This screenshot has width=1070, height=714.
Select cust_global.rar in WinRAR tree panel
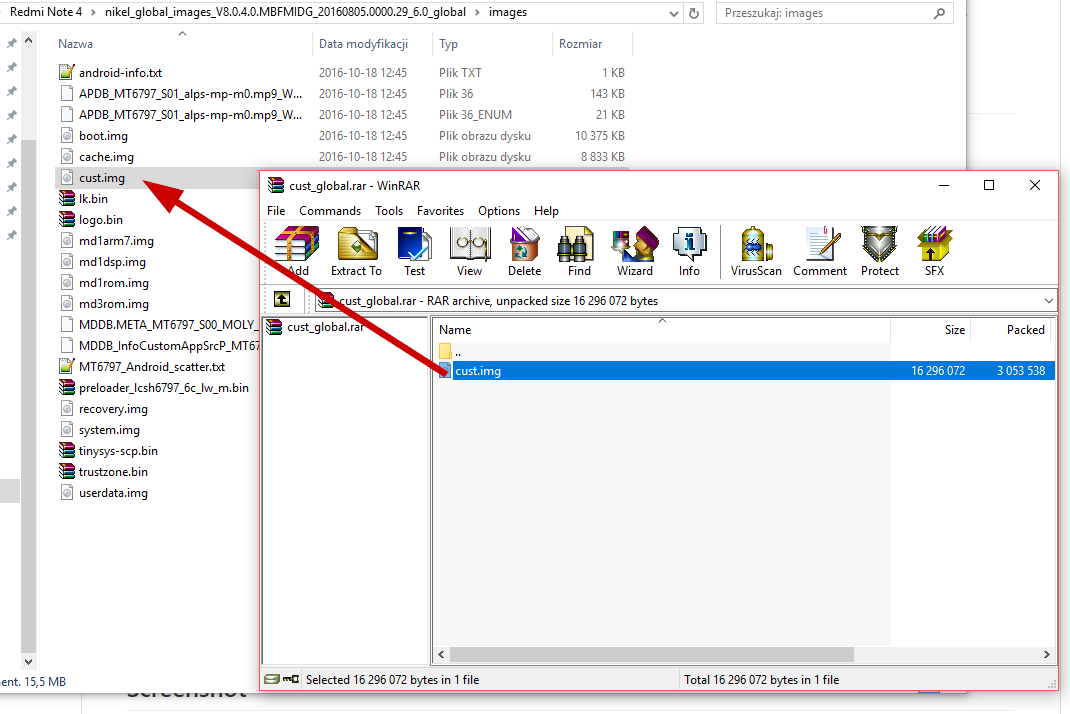325,327
